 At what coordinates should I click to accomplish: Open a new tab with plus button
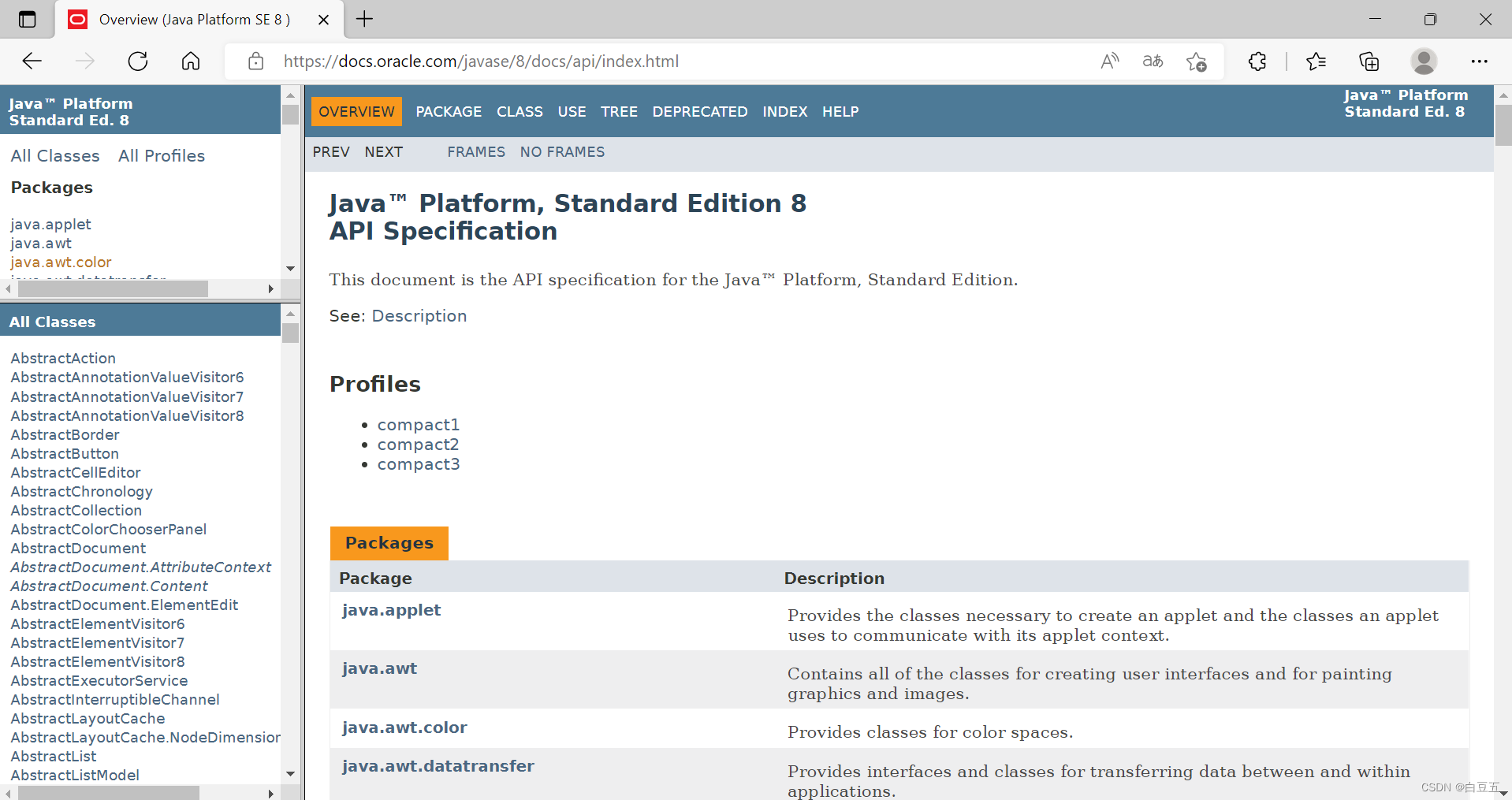[364, 20]
